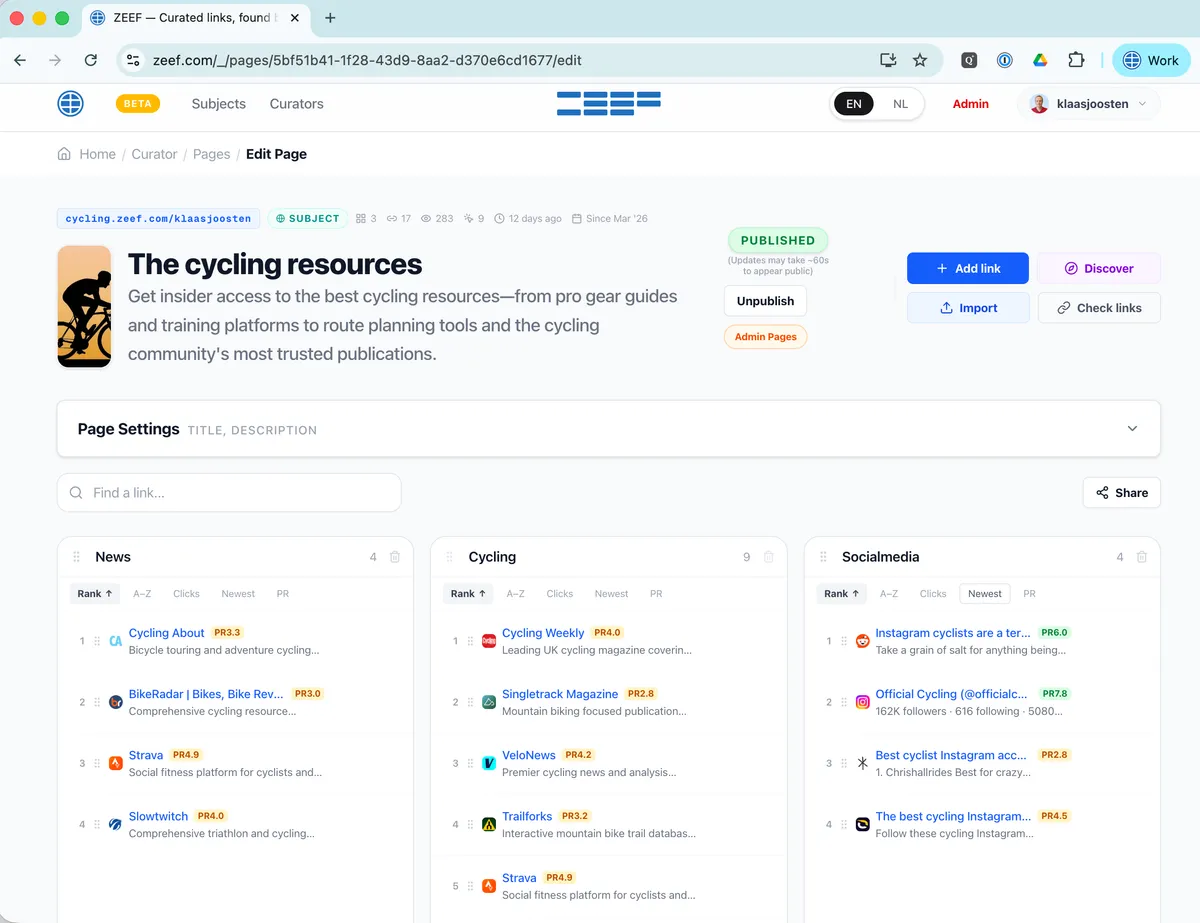Click the Slowtwitch favicon
The height and width of the screenshot is (923, 1200).
(115, 825)
